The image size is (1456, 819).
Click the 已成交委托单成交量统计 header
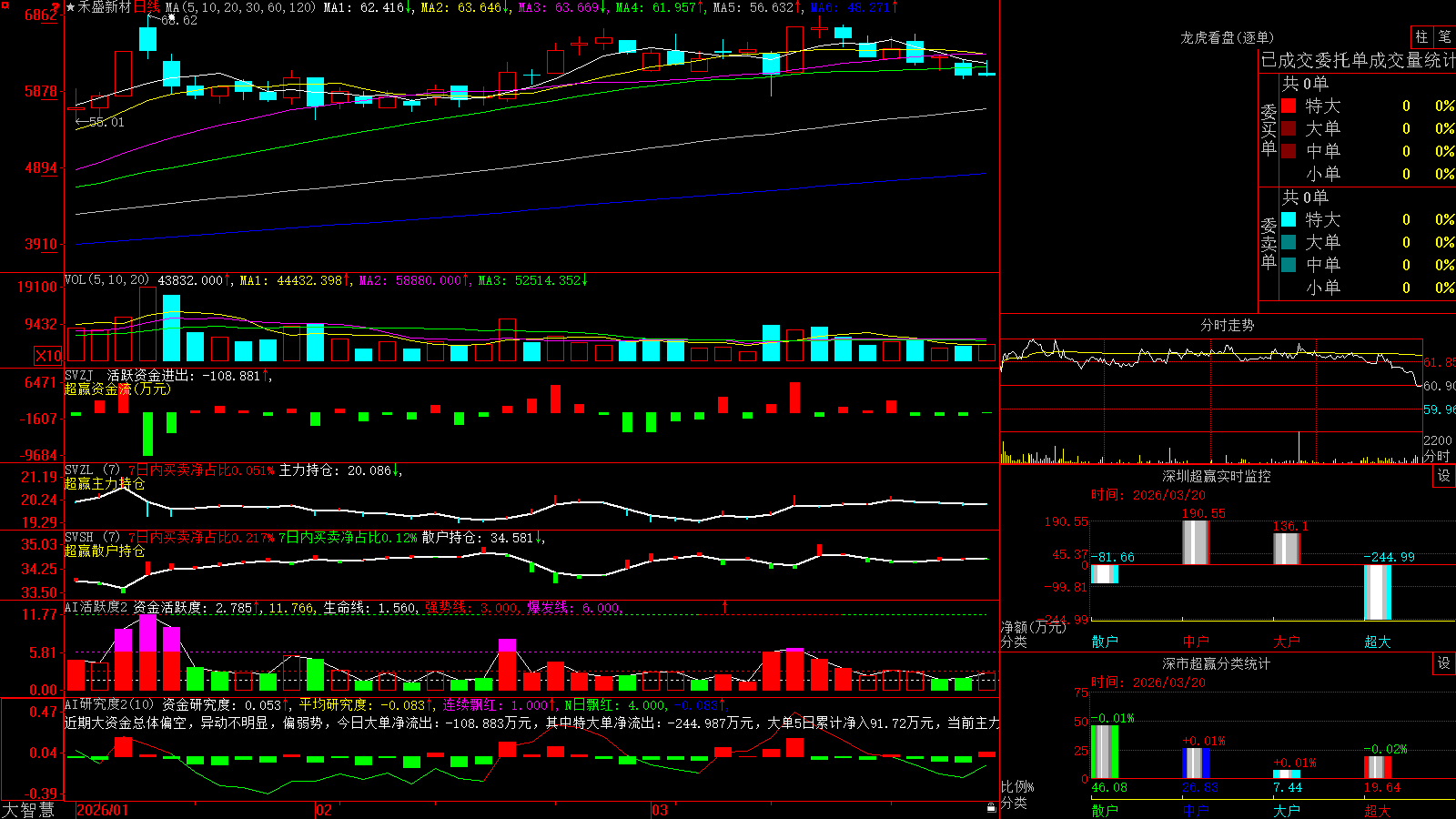[x=1358, y=60]
